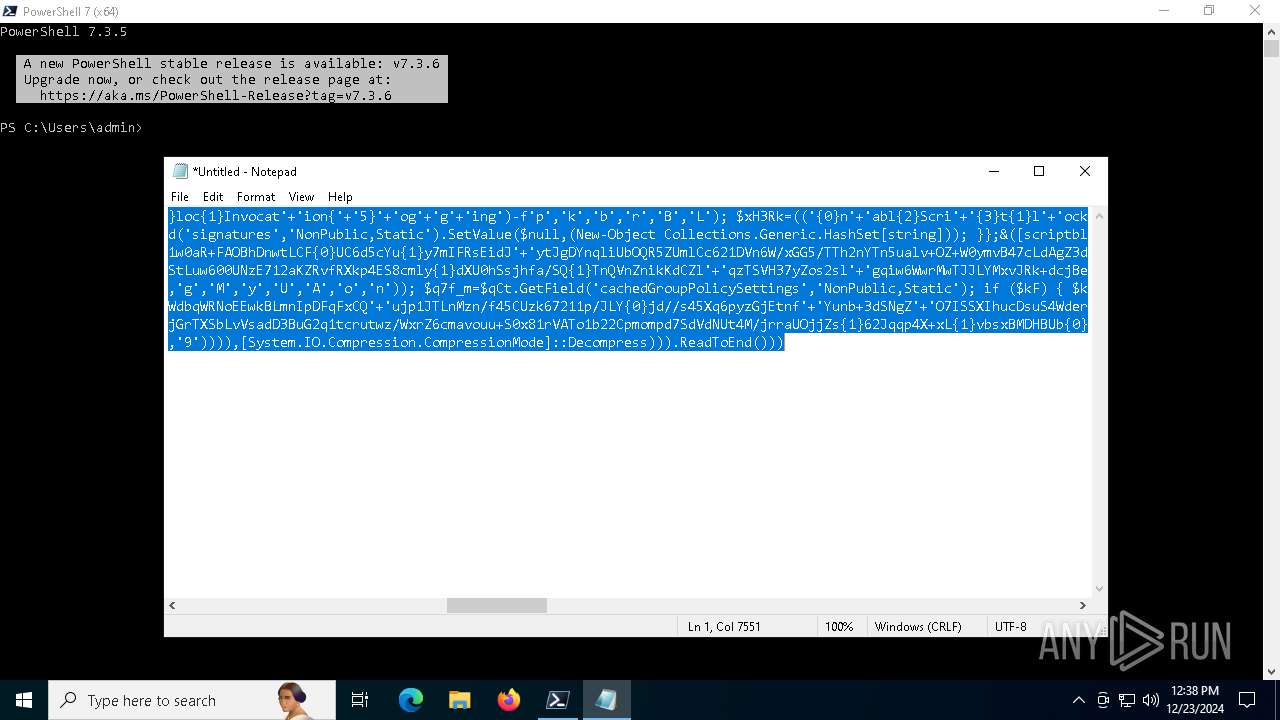Click the Notepad title bar icon

(180, 171)
